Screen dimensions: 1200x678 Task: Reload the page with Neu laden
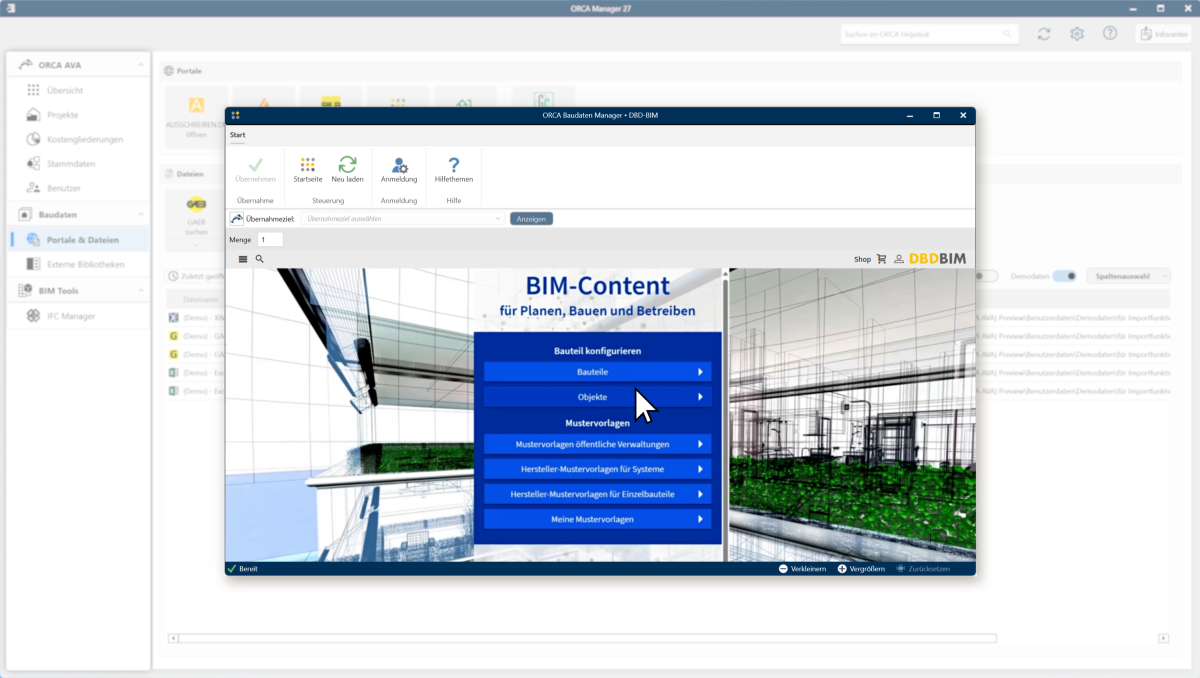(347, 167)
